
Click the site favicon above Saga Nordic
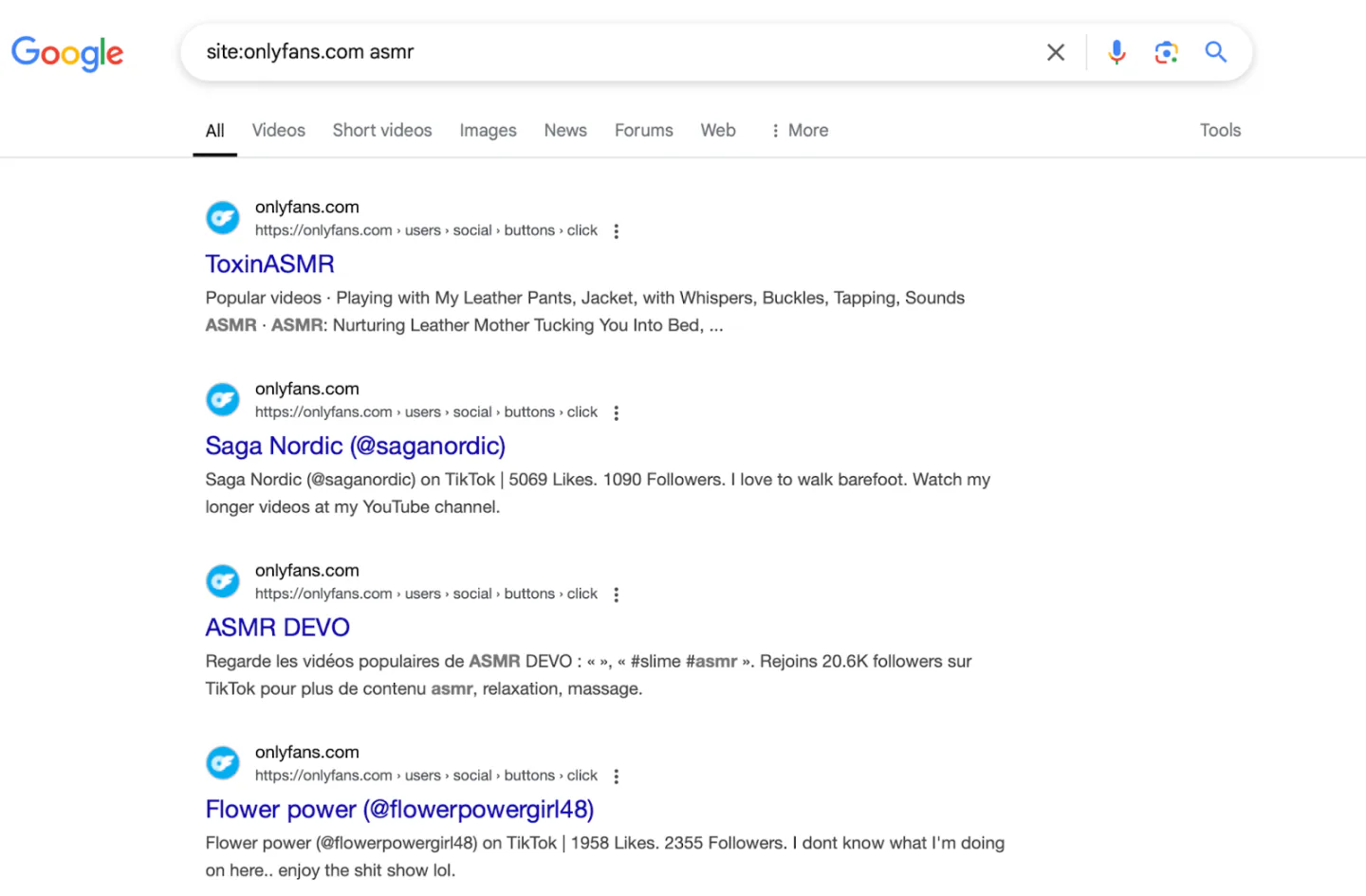click(x=223, y=400)
